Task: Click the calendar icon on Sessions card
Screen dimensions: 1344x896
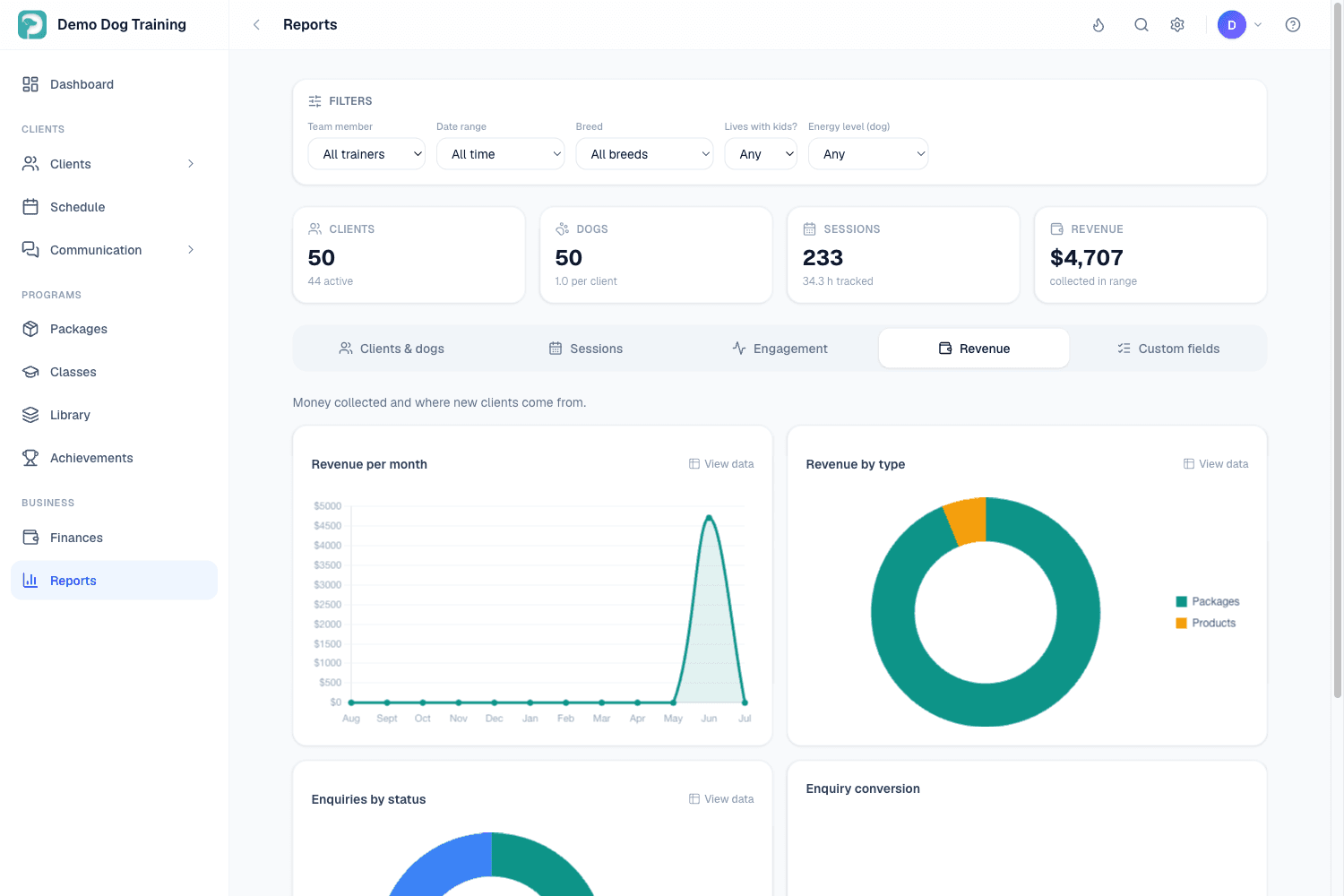Action: pos(809,229)
